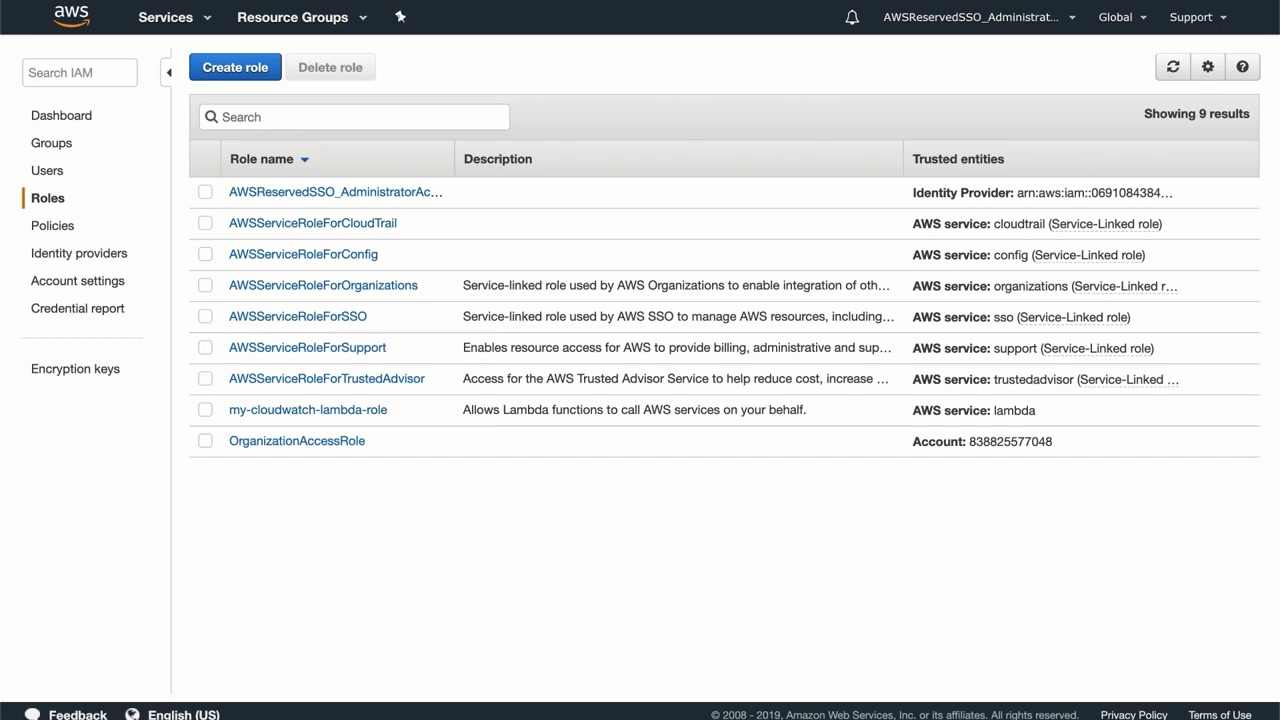Refresh the roles list
The width and height of the screenshot is (1280, 720).
point(1173,67)
